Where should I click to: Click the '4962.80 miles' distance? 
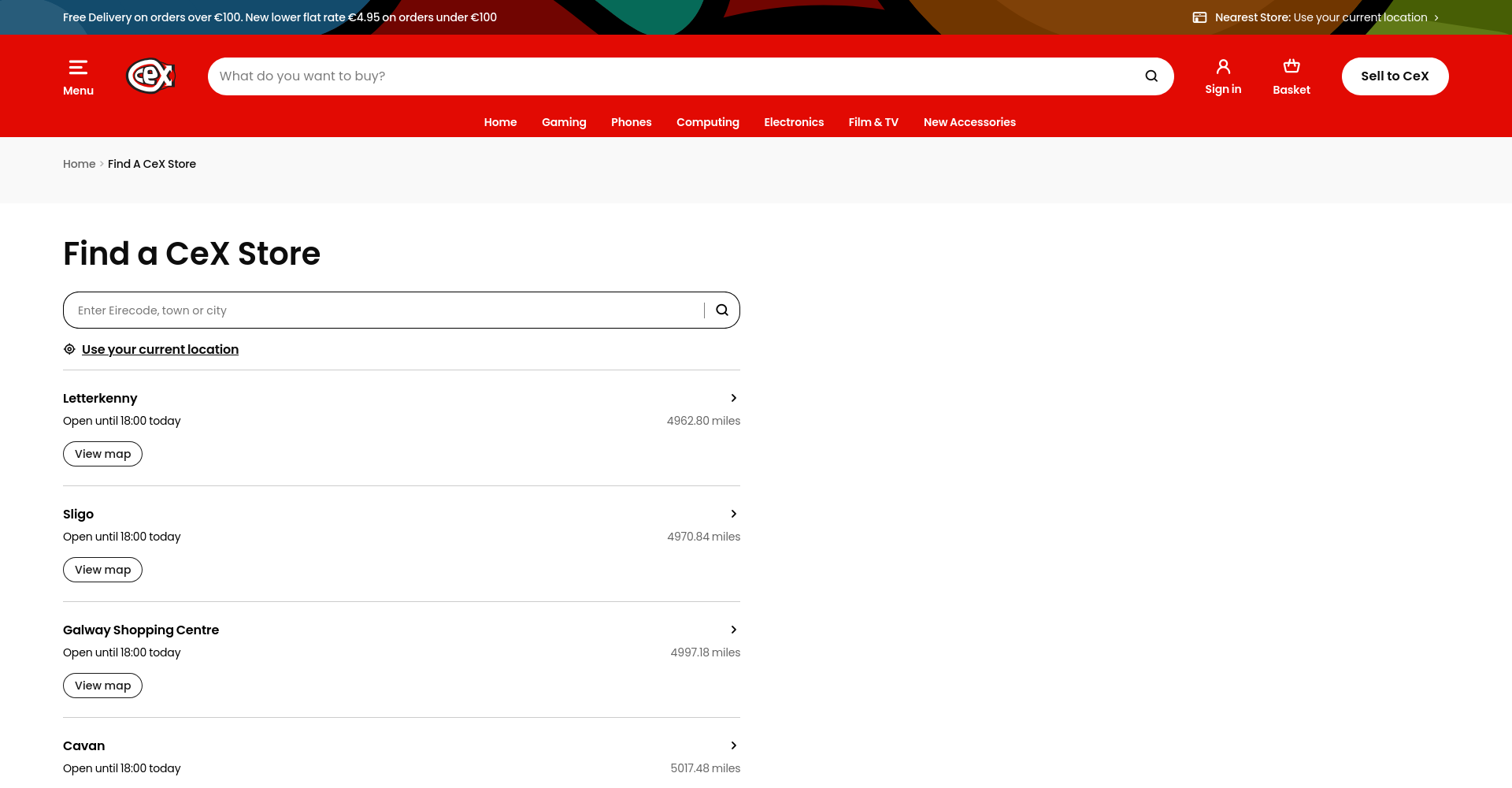coord(703,421)
